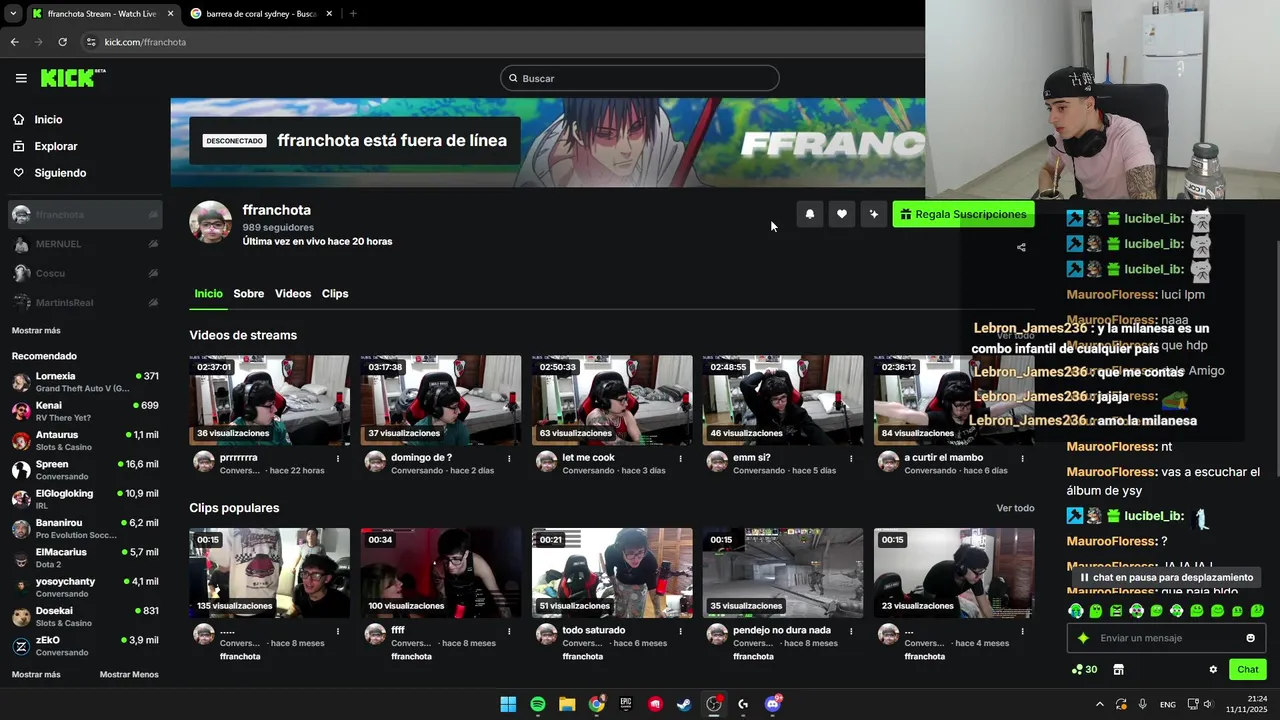
Task: Collapse recommended list with Mostrar Menos
Action: pyautogui.click(x=129, y=674)
